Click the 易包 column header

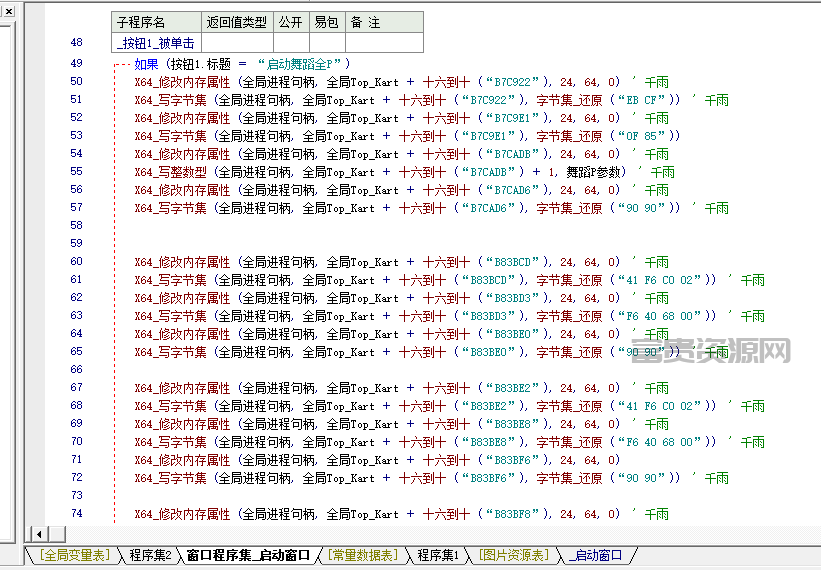(327, 23)
